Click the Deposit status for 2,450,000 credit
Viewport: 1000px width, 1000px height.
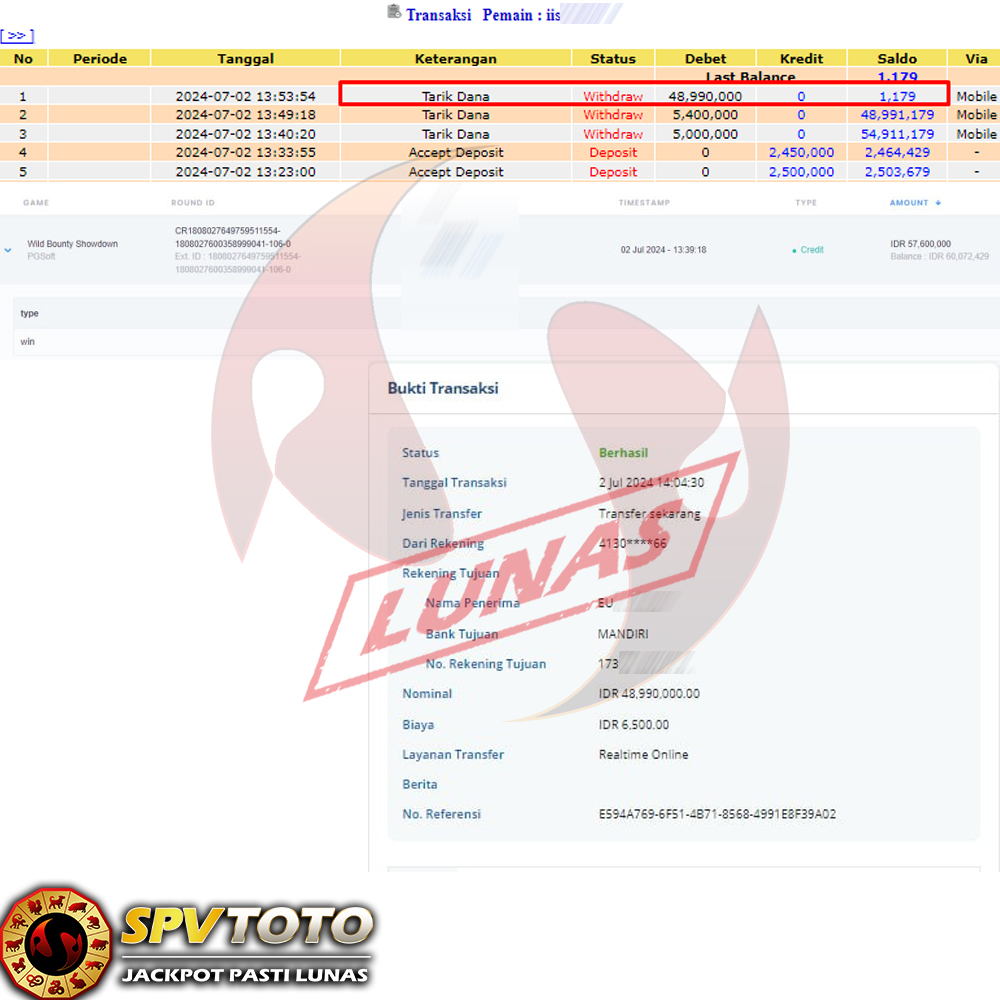pos(613,153)
